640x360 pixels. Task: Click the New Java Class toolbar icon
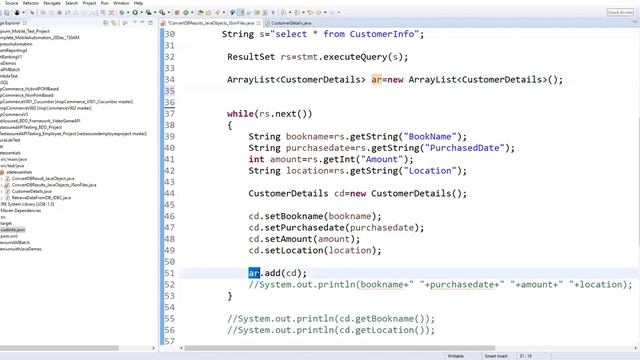tap(186, 12)
